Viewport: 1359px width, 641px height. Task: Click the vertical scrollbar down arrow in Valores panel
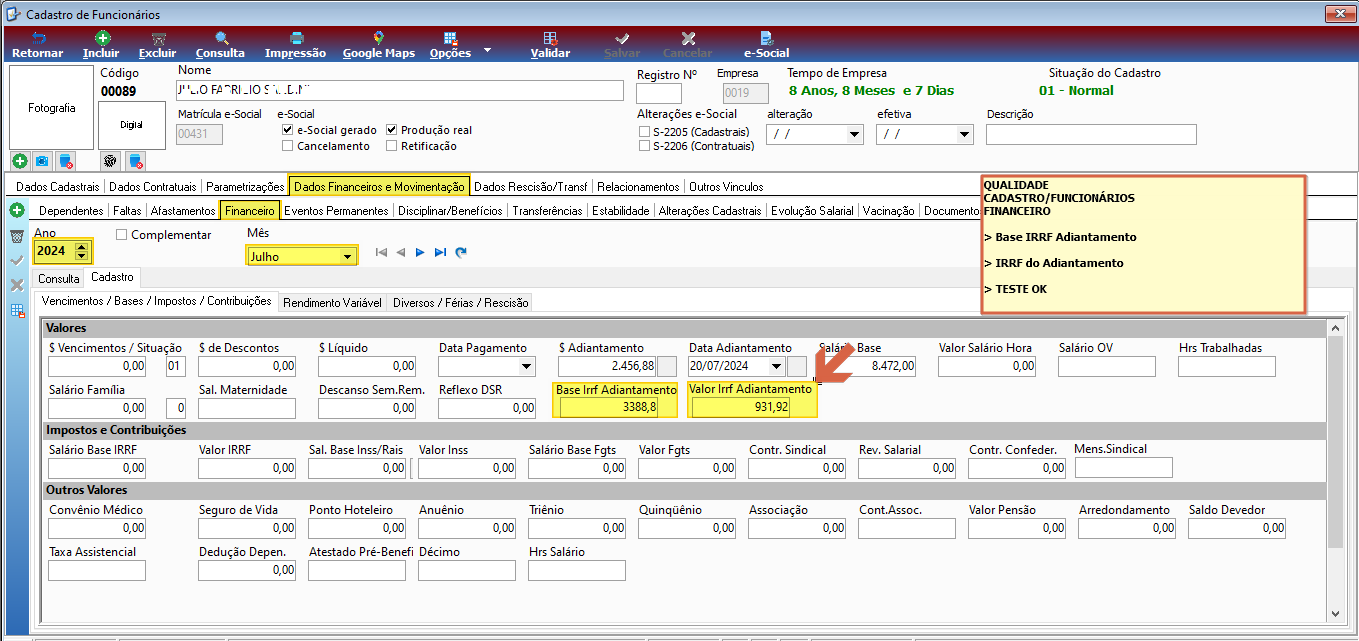point(1335,613)
